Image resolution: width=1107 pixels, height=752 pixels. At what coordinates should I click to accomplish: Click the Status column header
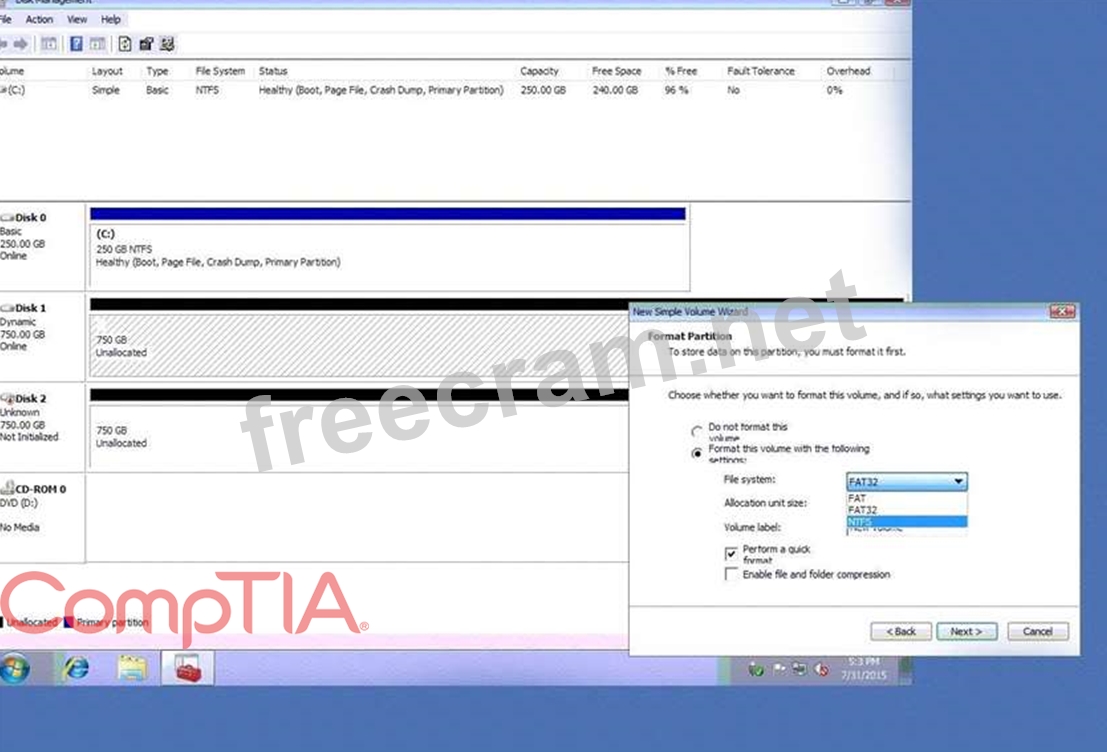(273, 71)
